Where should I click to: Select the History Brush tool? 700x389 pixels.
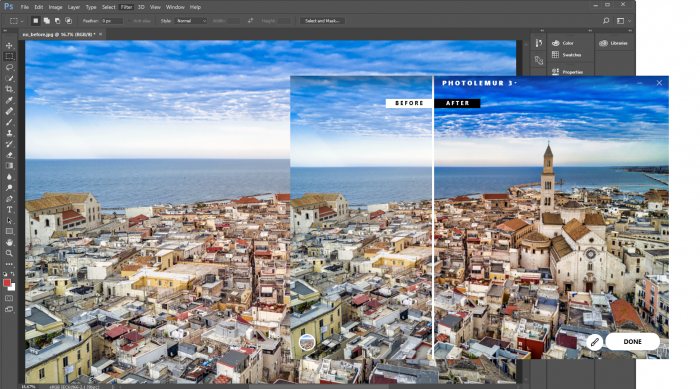click(9, 144)
